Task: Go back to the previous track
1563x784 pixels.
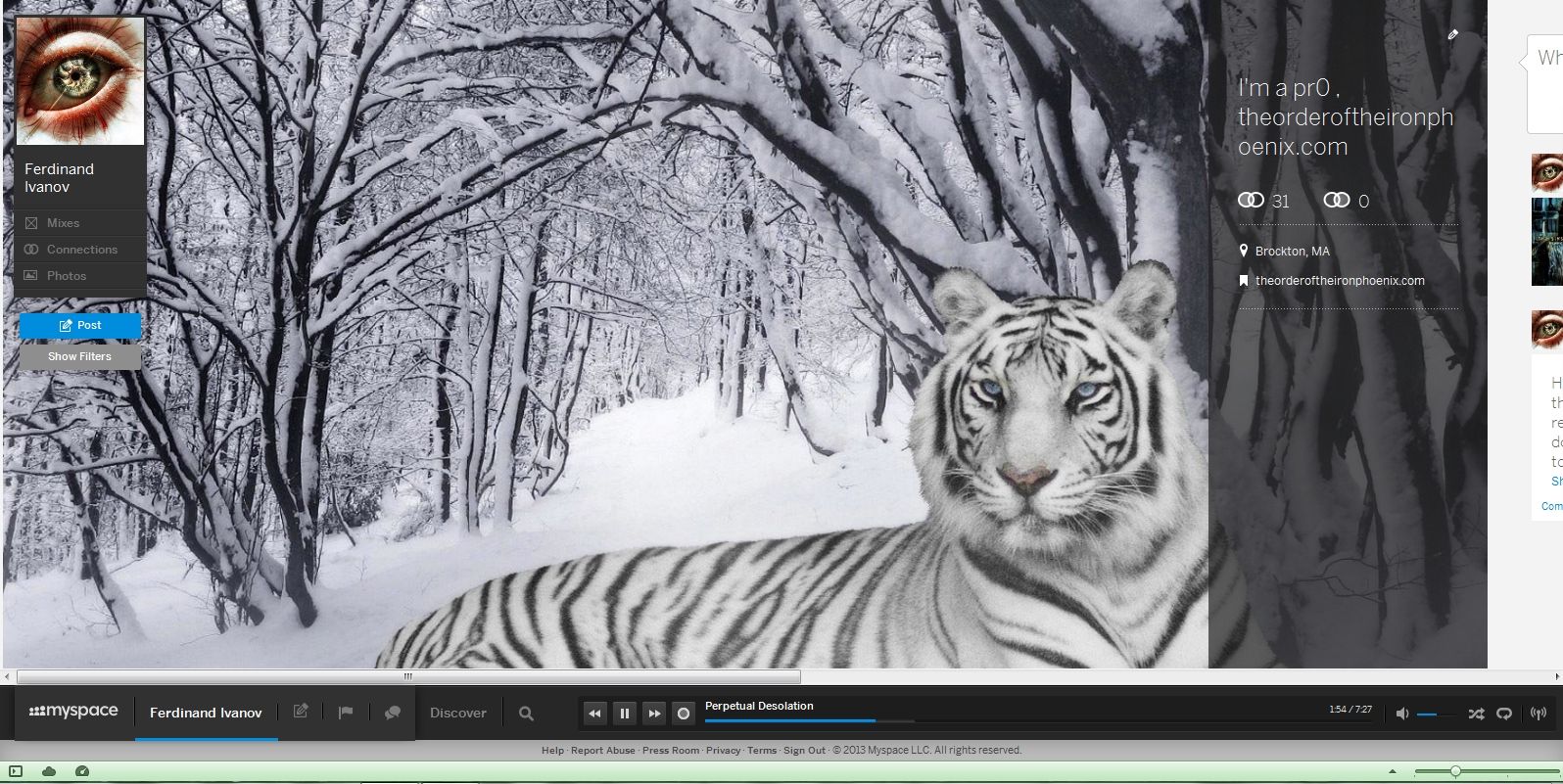Action: [594, 714]
